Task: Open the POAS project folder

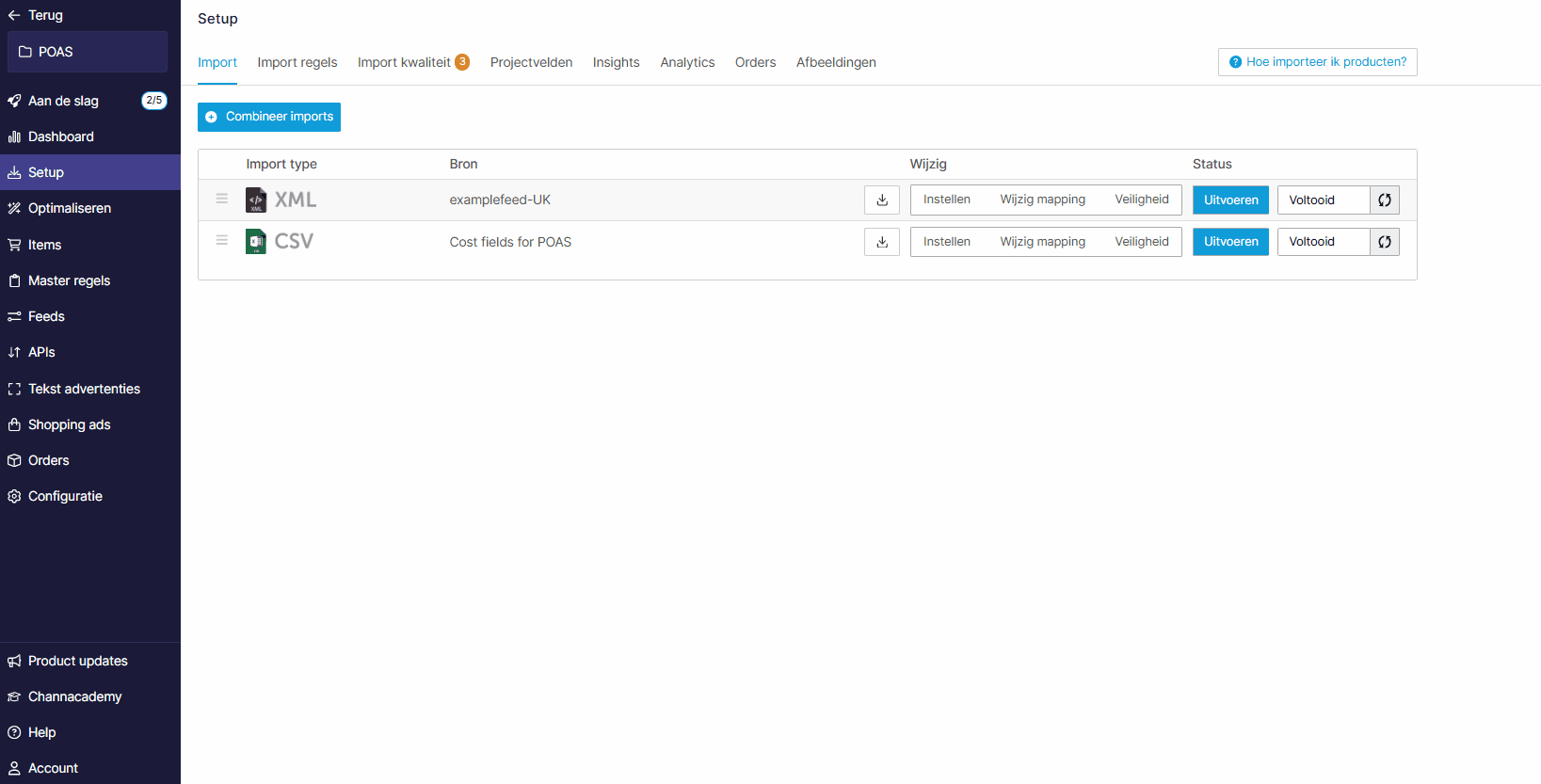Action: pyautogui.click(x=88, y=52)
